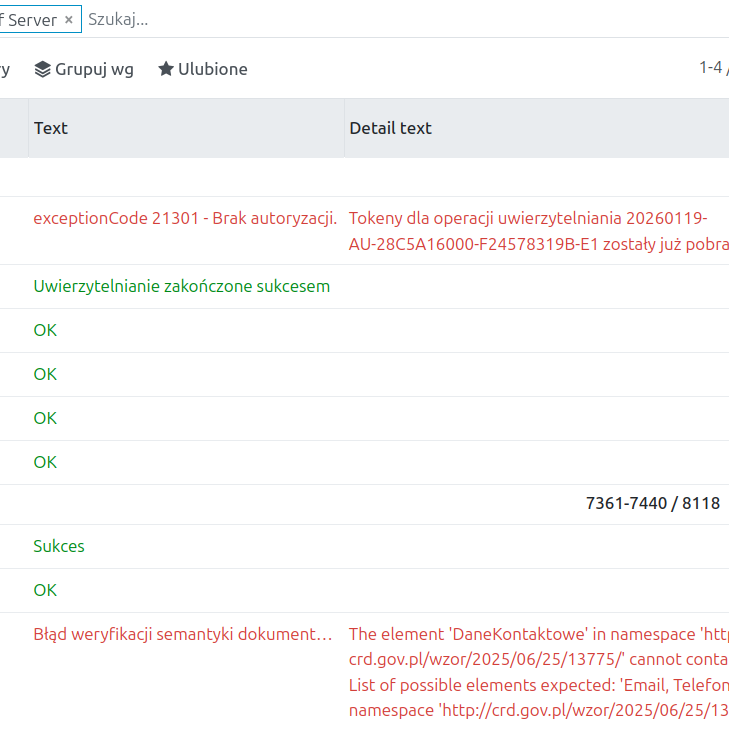The width and height of the screenshot is (729, 729).
Task: Open the exceptionCode 21301 Brak autoryzacji row
Action: click(x=185, y=218)
